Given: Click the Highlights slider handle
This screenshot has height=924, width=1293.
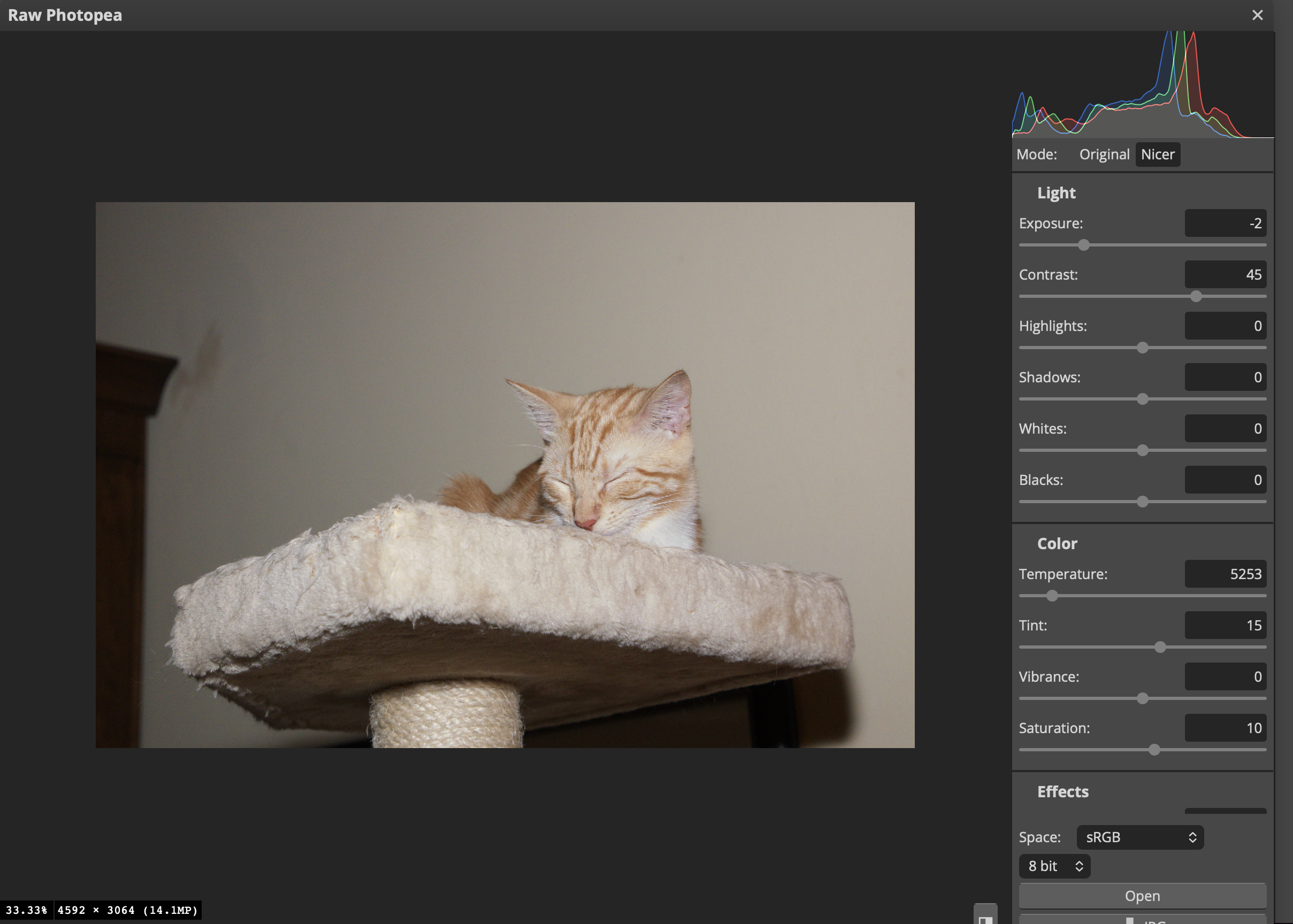Looking at the screenshot, I should pos(1142,348).
